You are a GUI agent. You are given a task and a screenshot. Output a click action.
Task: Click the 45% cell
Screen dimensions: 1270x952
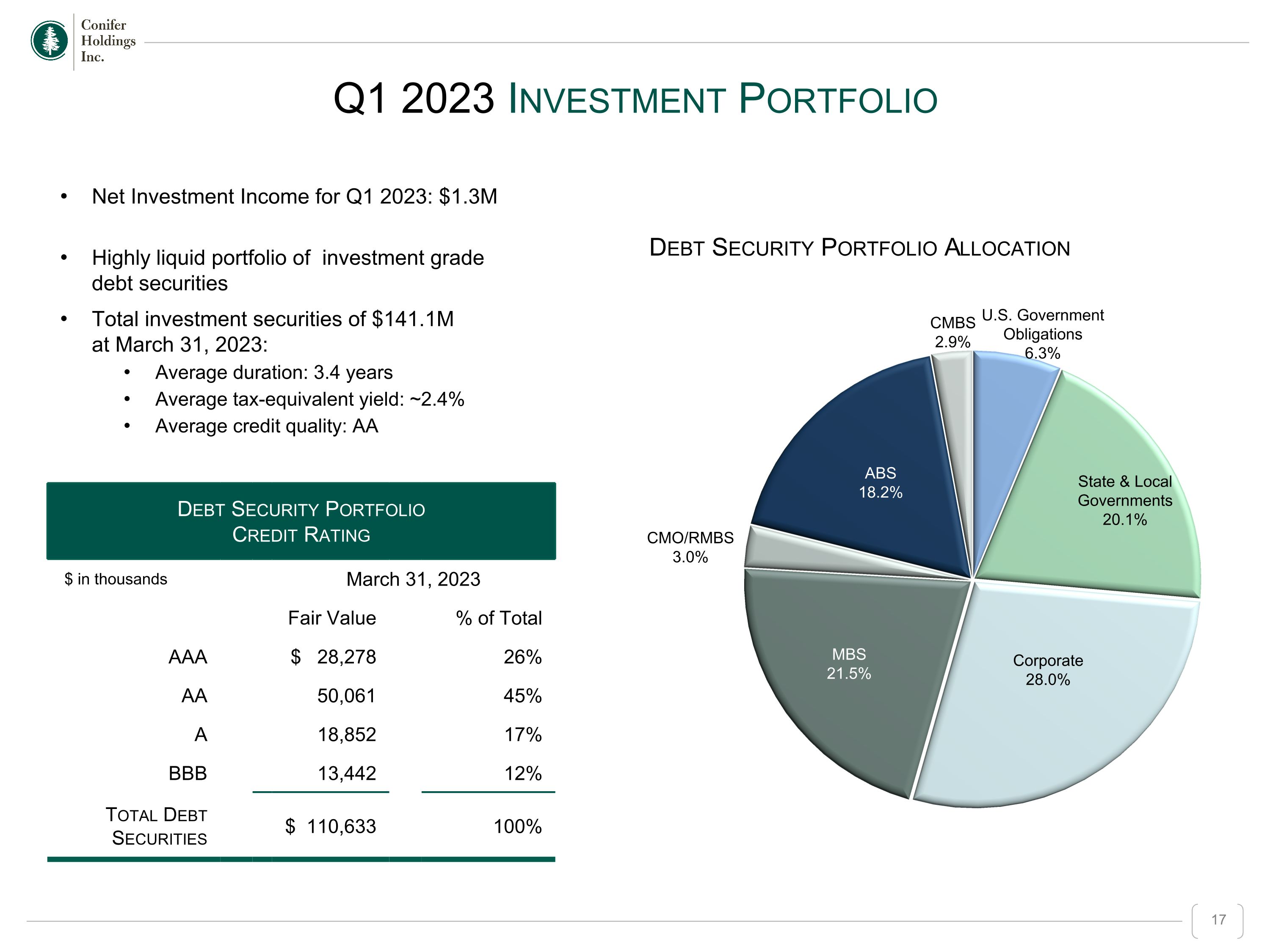[x=522, y=696]
